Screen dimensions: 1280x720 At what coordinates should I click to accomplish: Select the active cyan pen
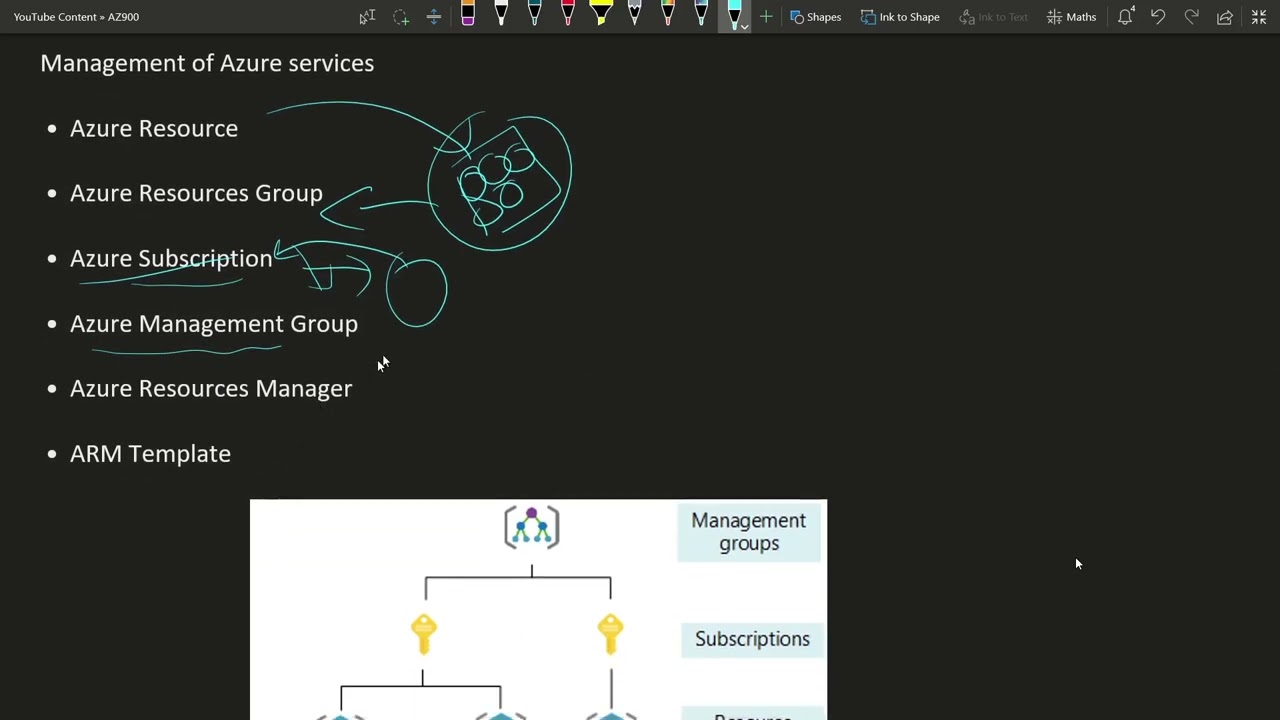coord(734,14)
